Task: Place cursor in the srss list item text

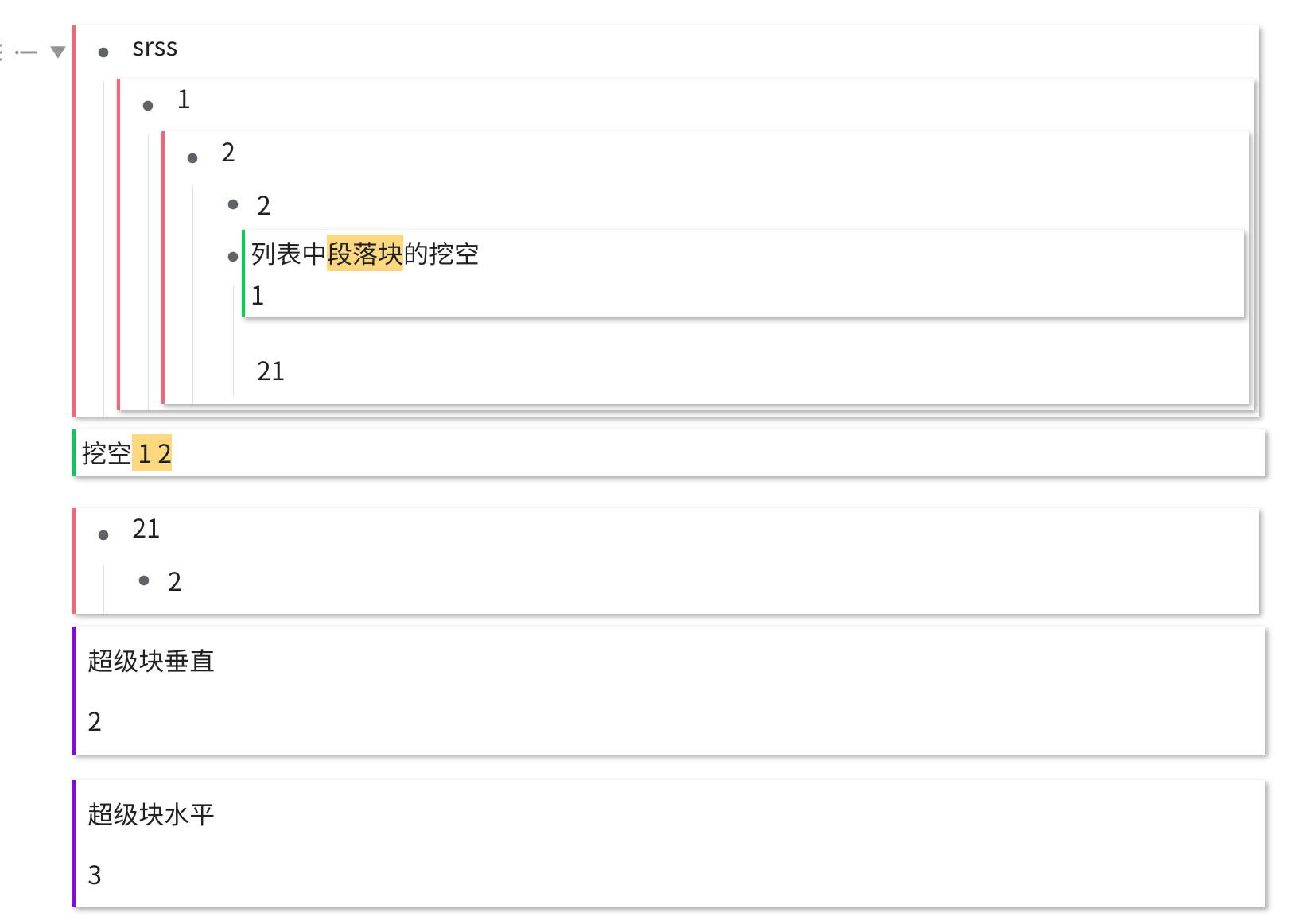Action: [x=155, y=48]
